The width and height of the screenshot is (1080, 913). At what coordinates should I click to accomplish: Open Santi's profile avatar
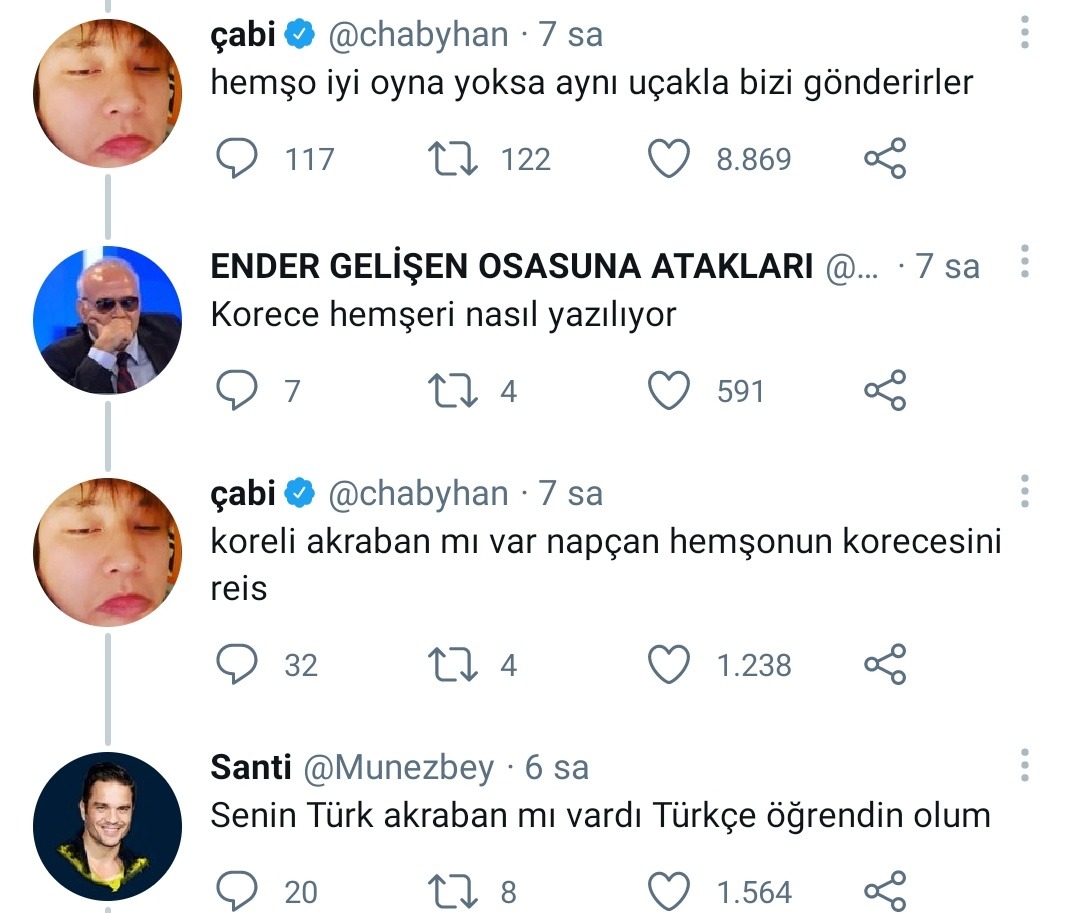click(x=107, y=826)
